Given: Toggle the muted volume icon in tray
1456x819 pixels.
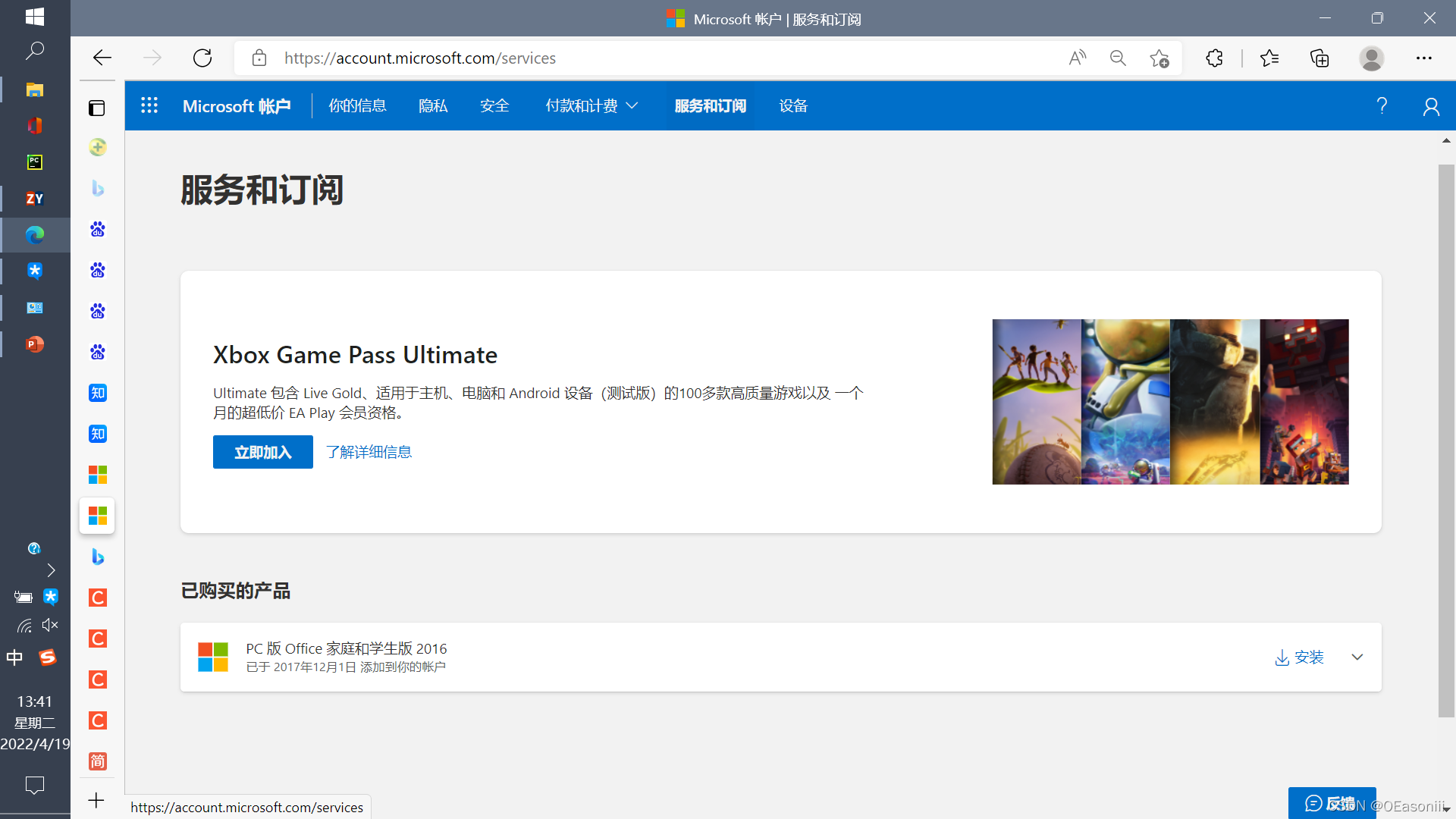Looking at the screenshot, I should tap(50, 625).
